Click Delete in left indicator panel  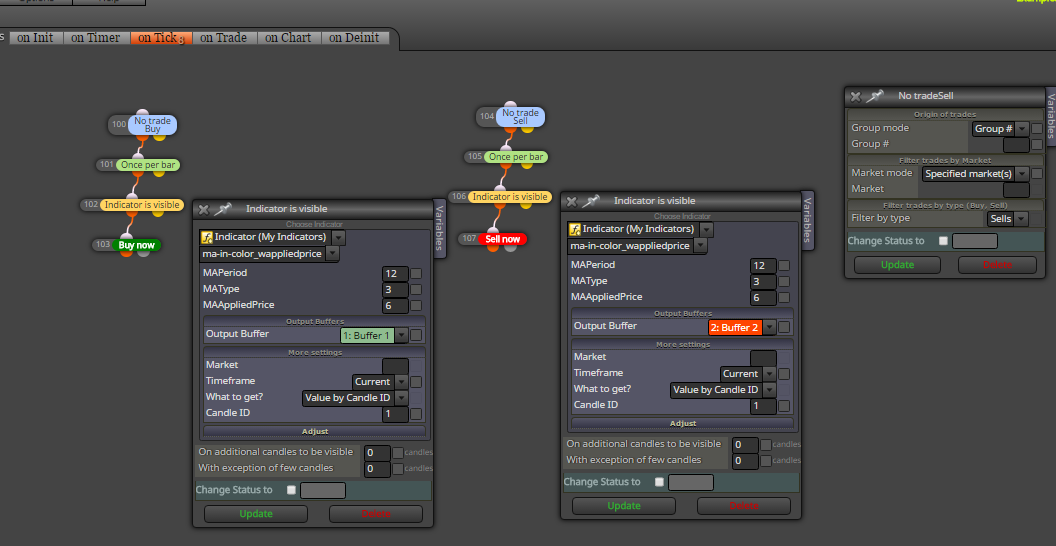(x=376, y=514)
